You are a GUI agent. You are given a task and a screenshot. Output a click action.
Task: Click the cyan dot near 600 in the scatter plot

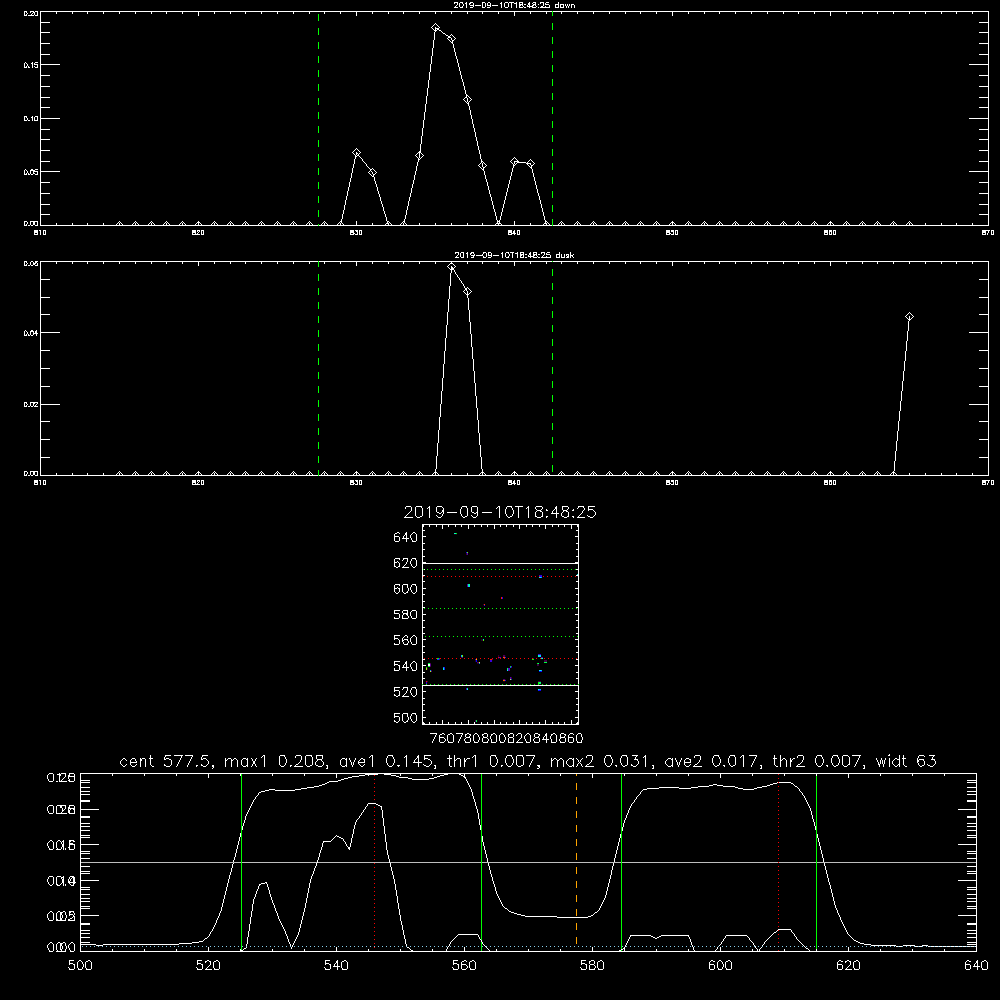[x=469, y=585]
